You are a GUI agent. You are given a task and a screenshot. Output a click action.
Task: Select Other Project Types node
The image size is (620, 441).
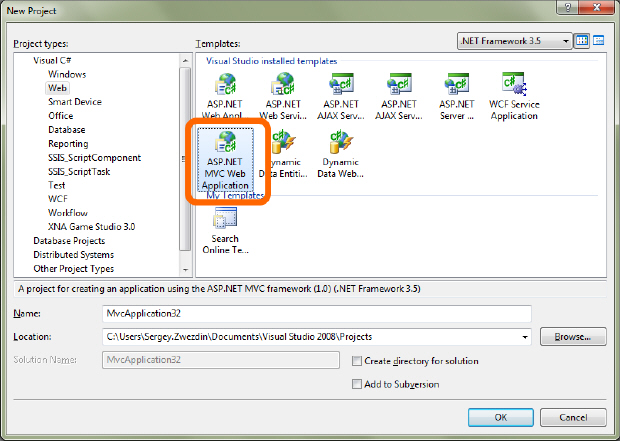tap(74, 269)
